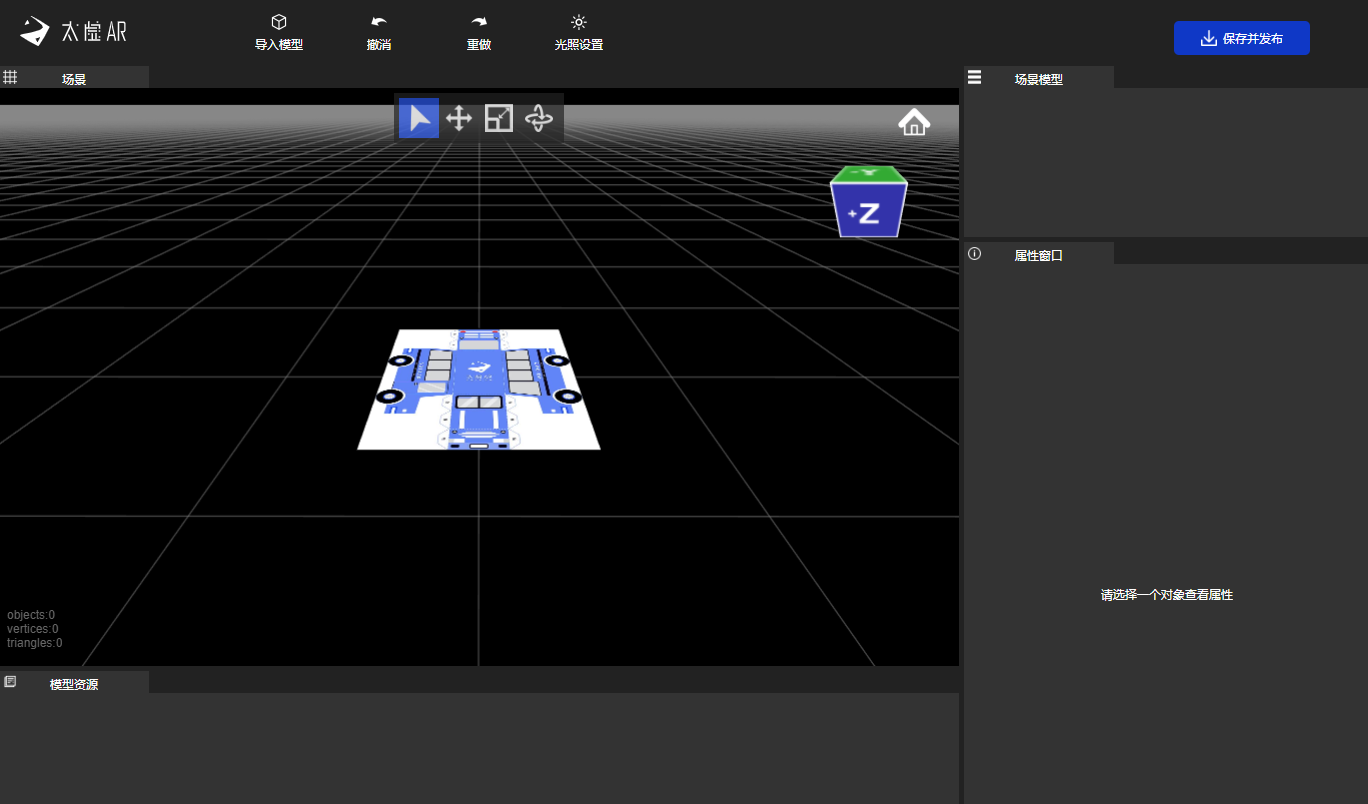Click the 请选择一个对象查看属性 placeholder text
Screen dimensions: 1368x804
pos(1166,595)
